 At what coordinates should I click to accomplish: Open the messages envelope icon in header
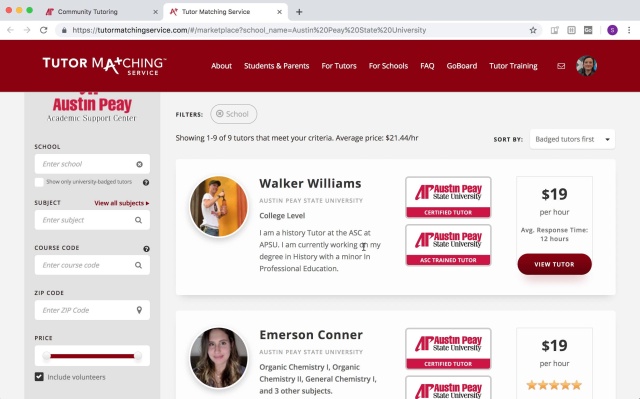click(x=561, y=66)
